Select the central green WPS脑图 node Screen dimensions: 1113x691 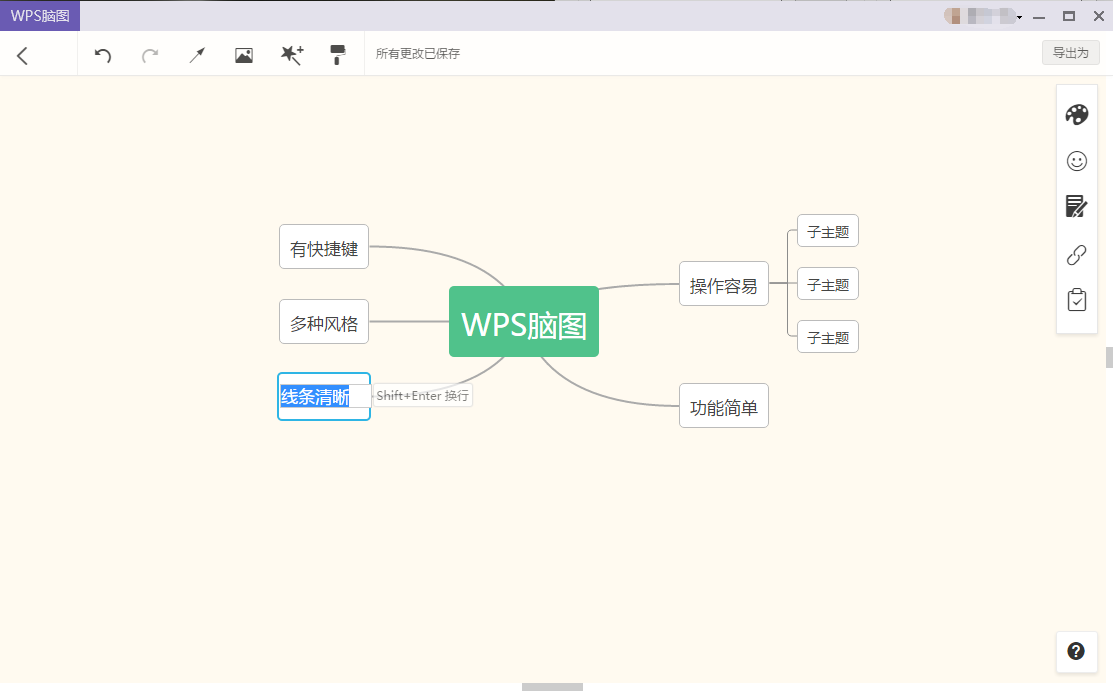point(524,322)
